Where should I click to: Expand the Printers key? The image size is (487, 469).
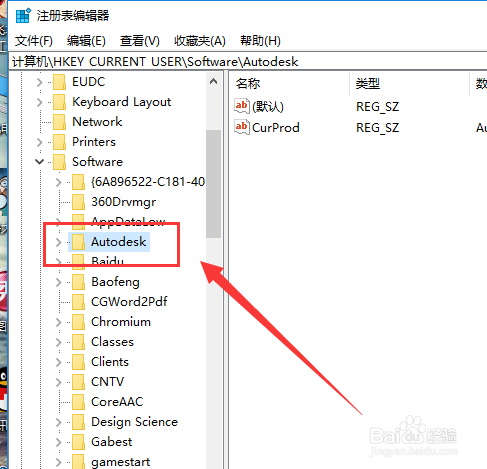[x=39, y=142]
